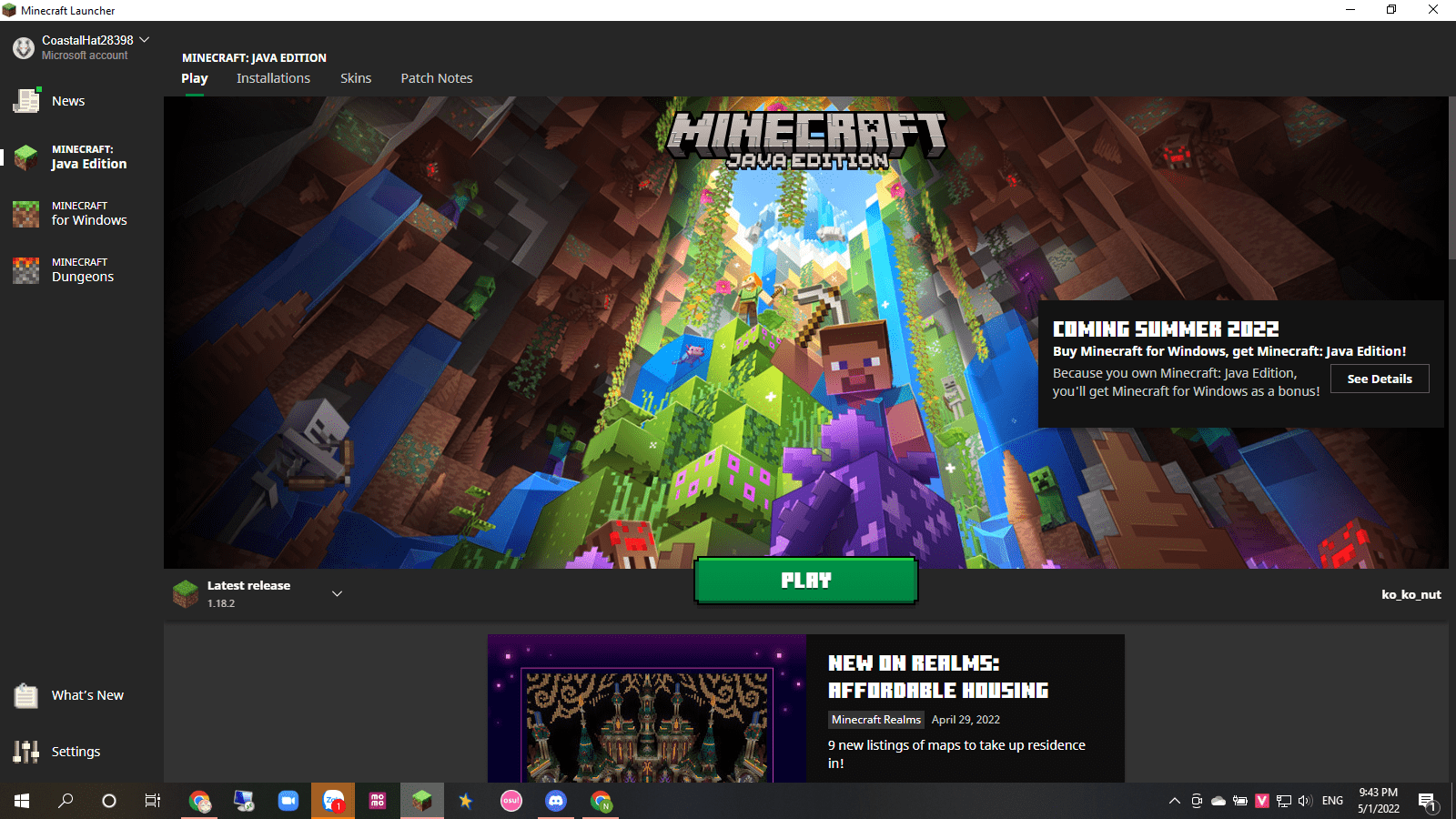Select the Minecraft Java Edition grass block icon
The height and width of the screenshot is (819, 1456).
click(26, 157)
